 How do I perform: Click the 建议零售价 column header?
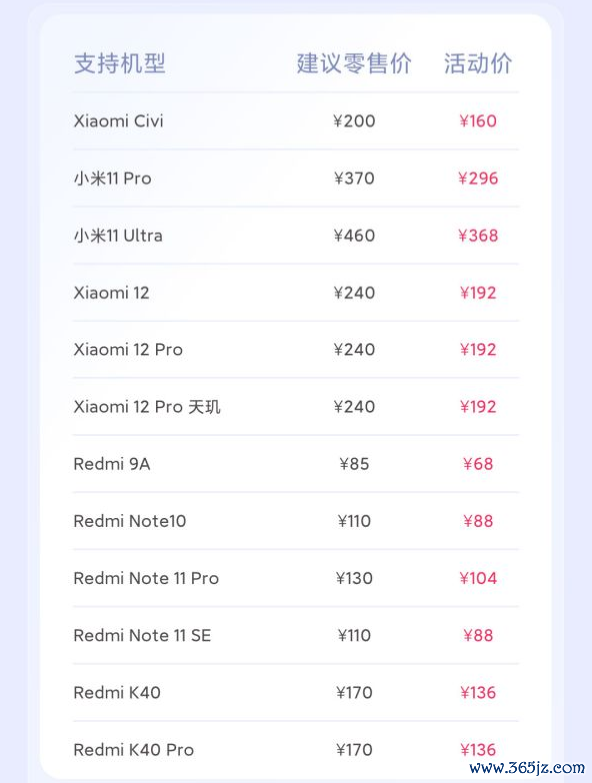click(x=354, y=63)
